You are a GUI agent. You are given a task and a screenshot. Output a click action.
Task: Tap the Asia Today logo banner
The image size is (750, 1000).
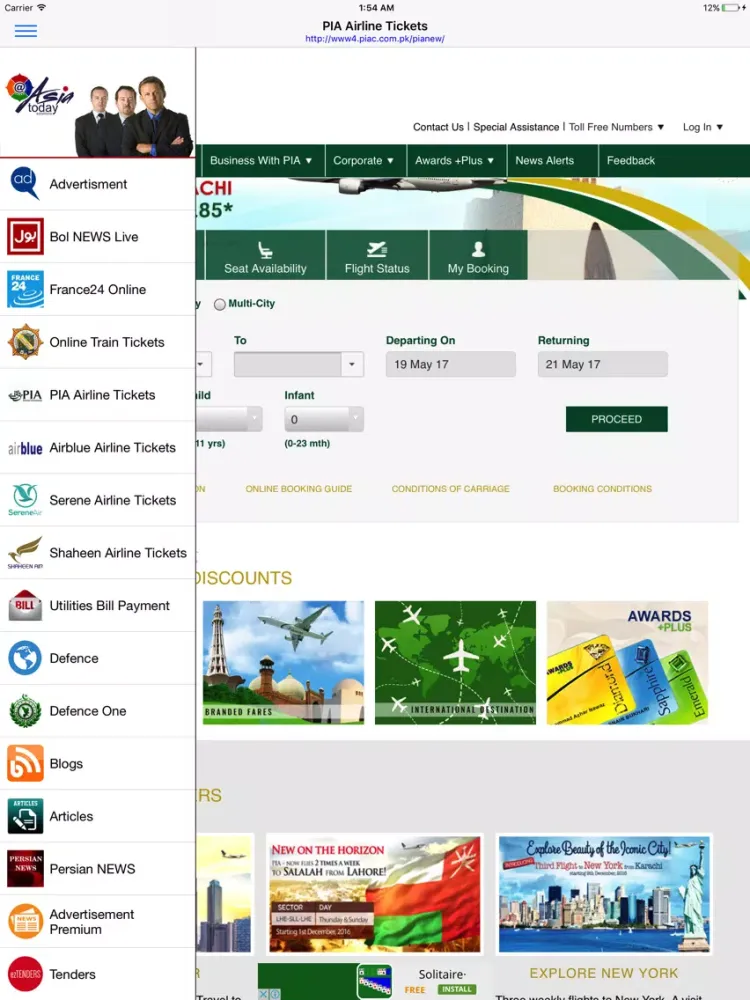point(98,103)
